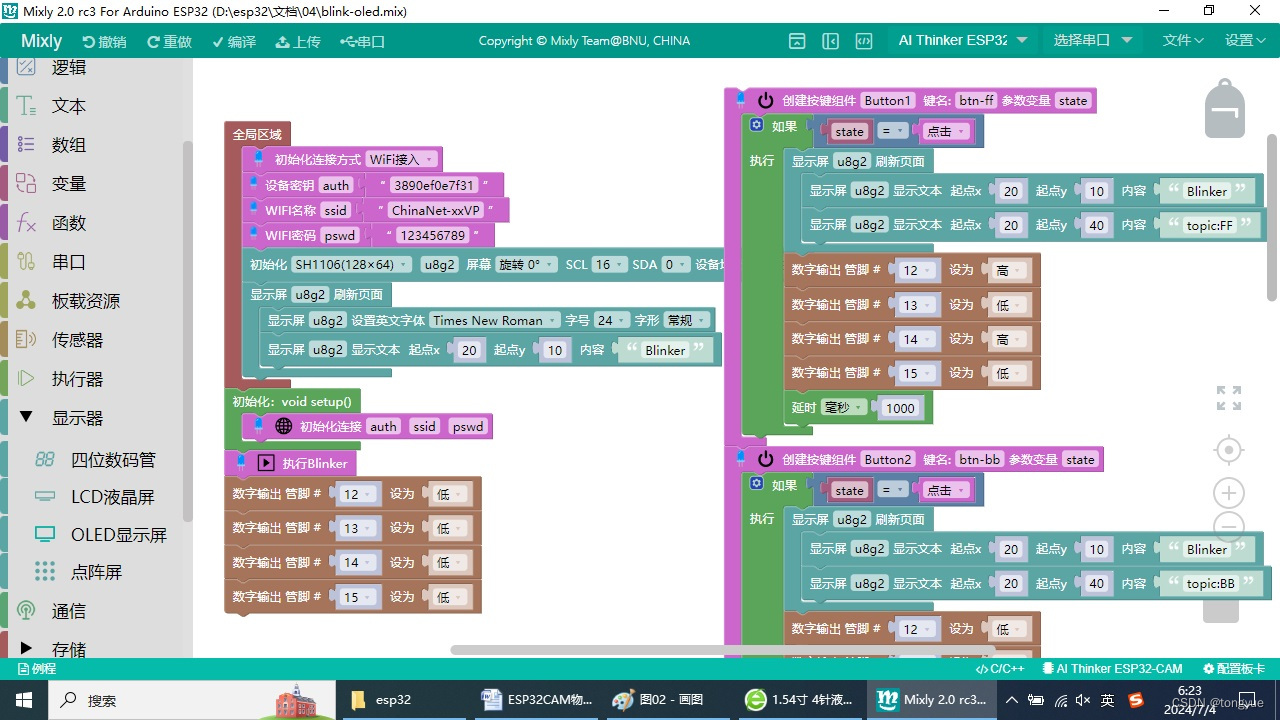Click the WiFi name field ChinaNet-xxVP
The image size is (1280, 720).
tap(436, 210)
